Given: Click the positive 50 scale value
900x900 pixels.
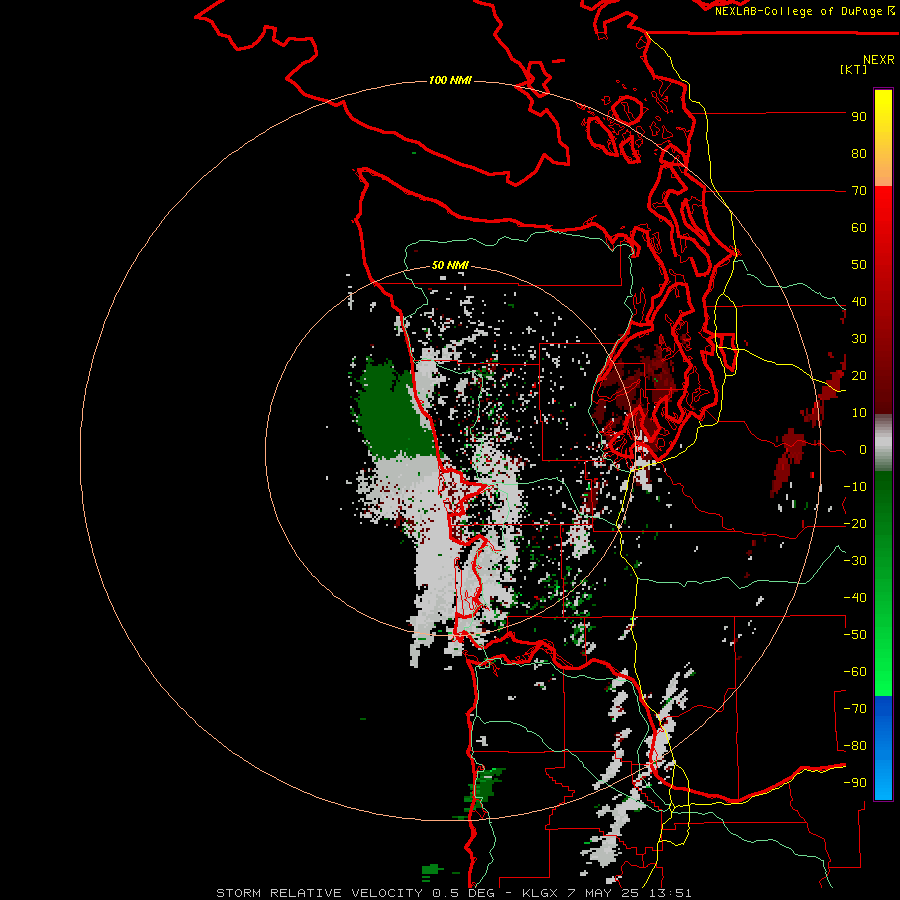Looking at the screenshot, I should point(859,265).
